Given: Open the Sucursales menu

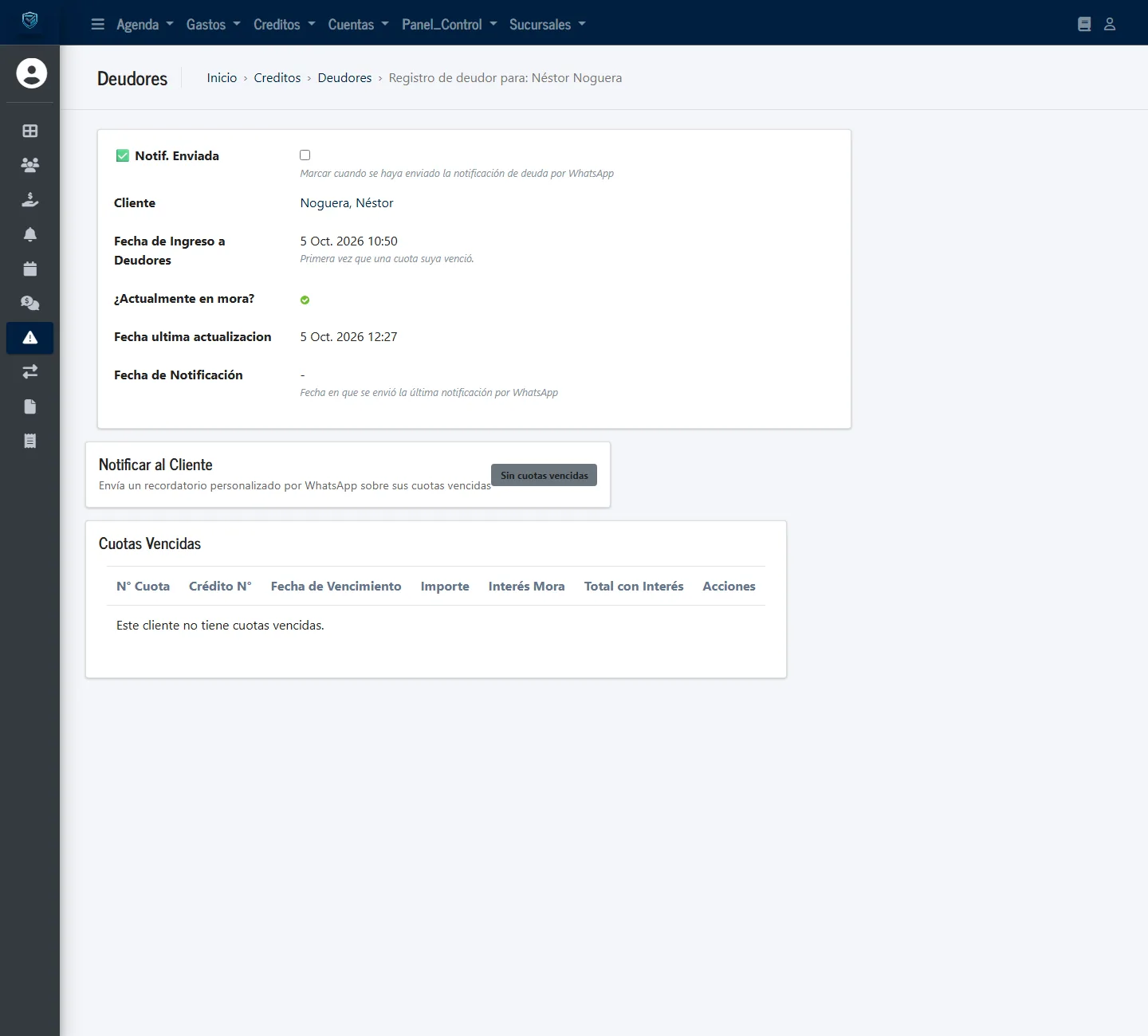Looking at the screenshot, I should point(548,25).
